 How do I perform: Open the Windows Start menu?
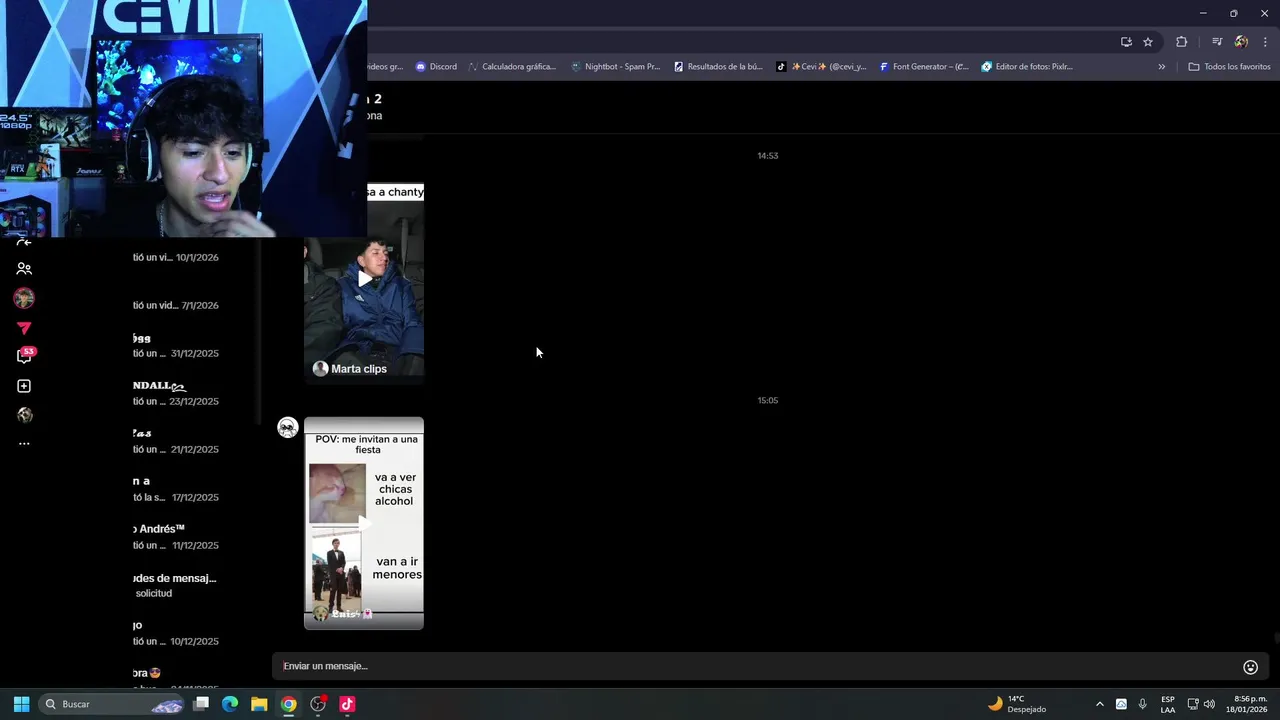[x=21, y=704]
